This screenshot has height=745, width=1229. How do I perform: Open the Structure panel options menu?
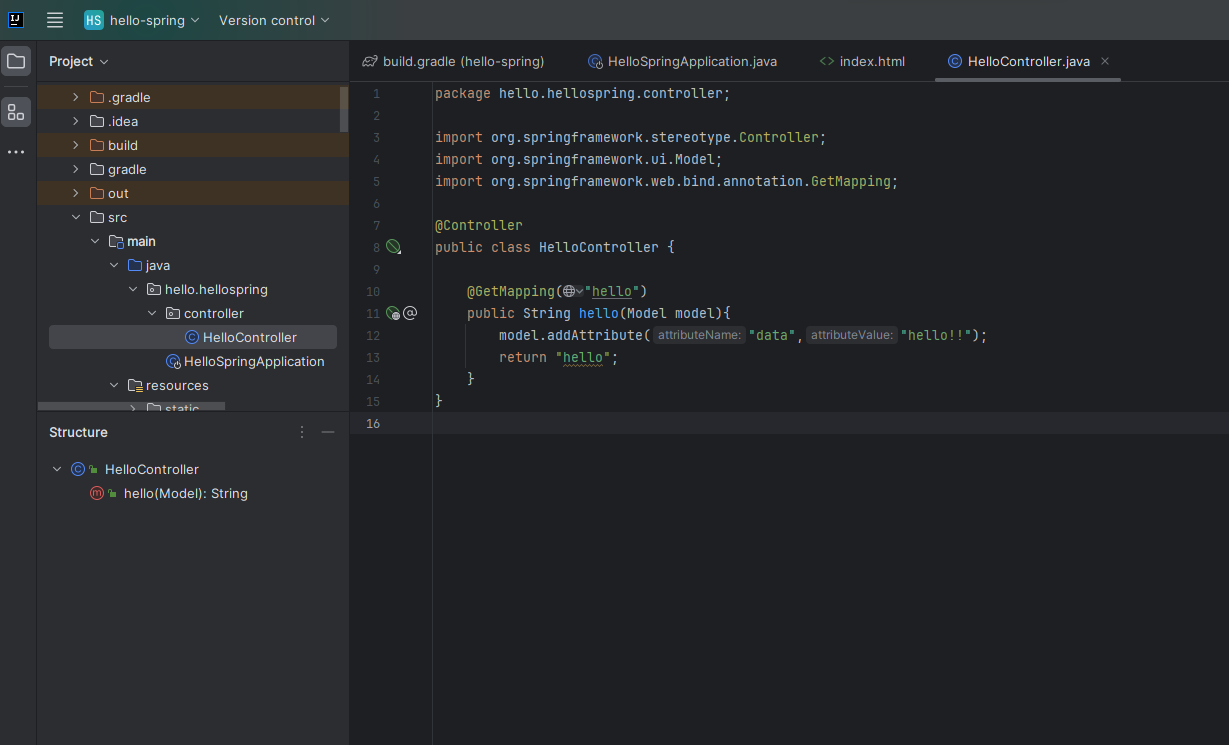(x=302, y=432)
